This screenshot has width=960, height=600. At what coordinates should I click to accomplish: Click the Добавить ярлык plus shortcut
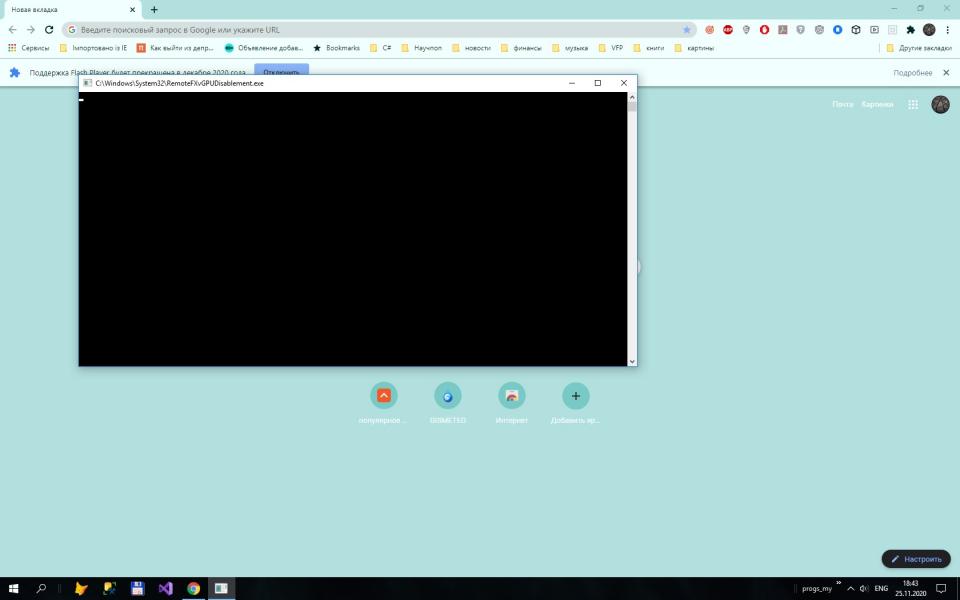pyautogui.click(x=575, y=396)
